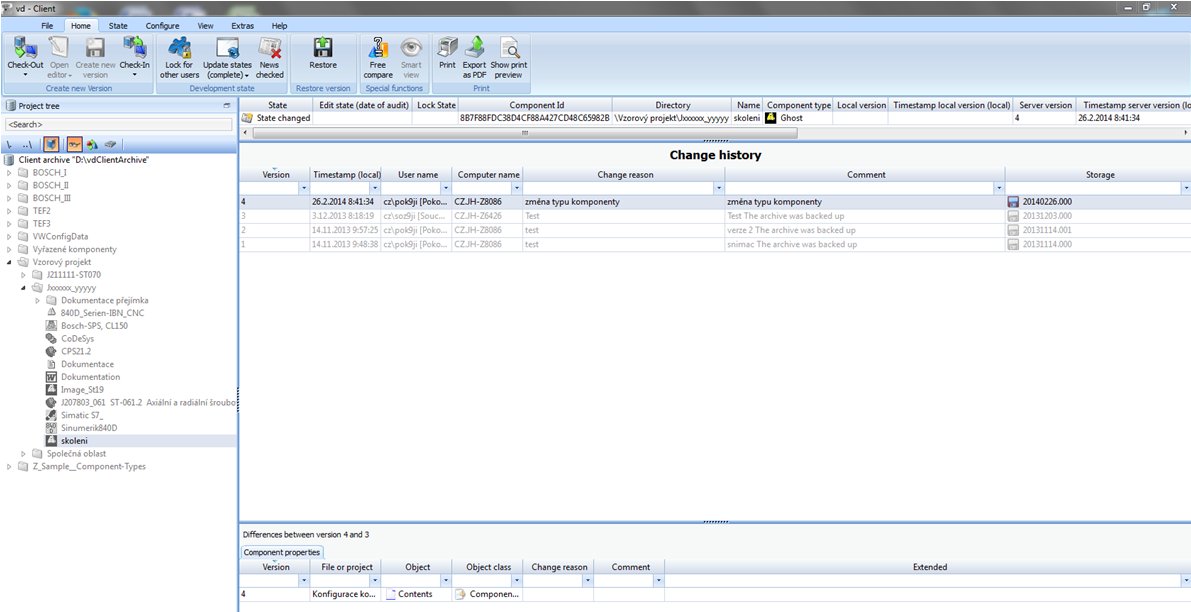Select the 840D_Serien-IBN_CNC tree item
The image size is (1191, 612).
[x=103, y=313]
